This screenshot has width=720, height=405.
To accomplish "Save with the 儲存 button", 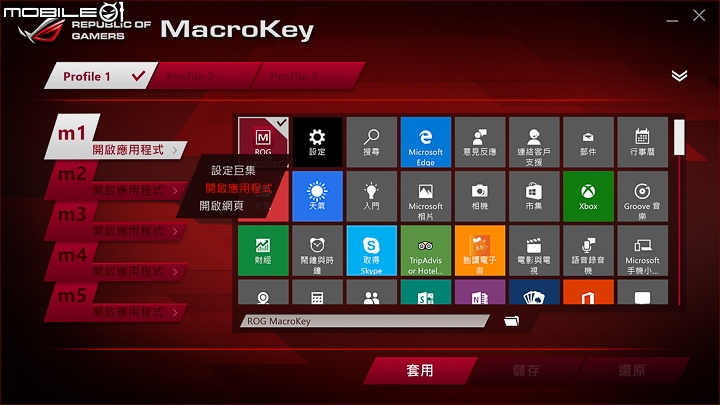I will coord(526,370).
